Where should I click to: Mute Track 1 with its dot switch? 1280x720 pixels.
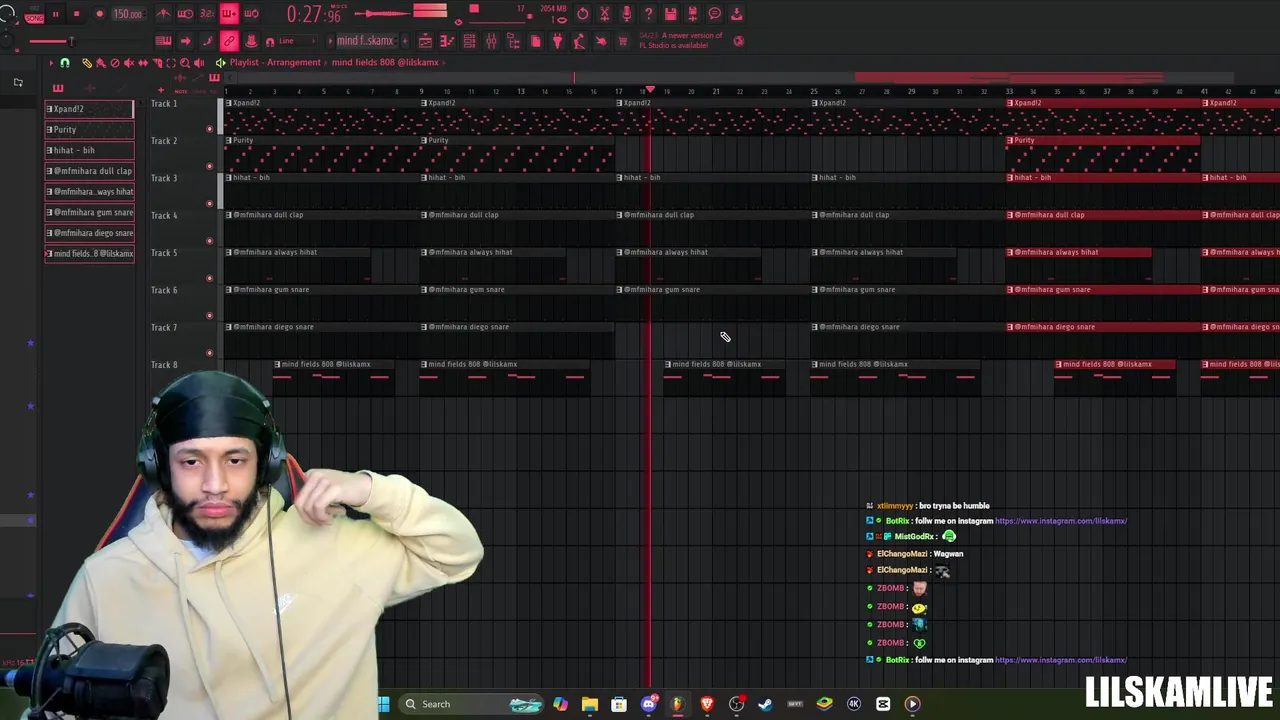(x=209, y=129)
